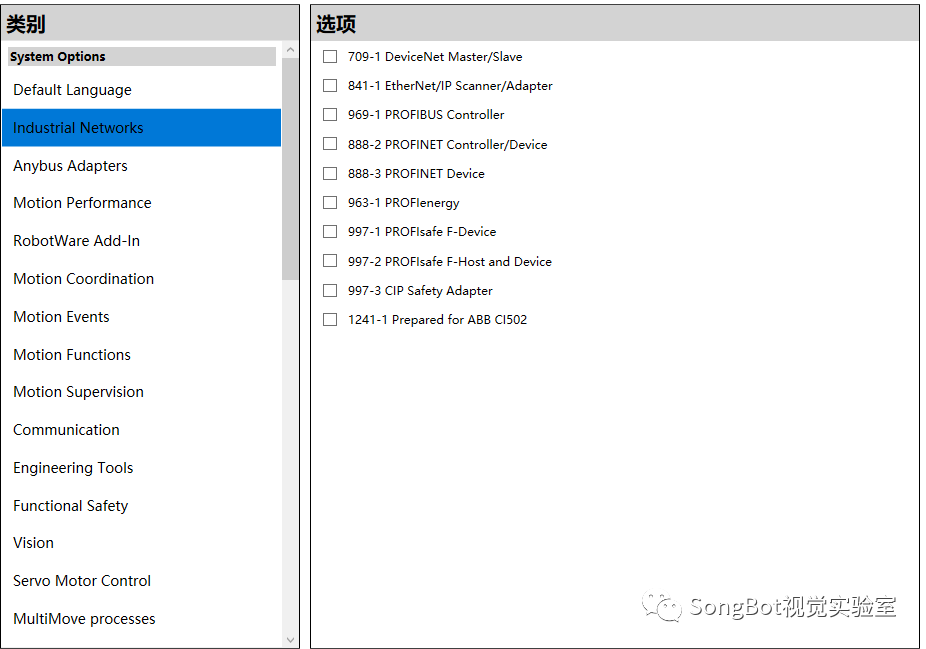The width and height of the screenshot is (926, 649).
Task: Select Motion Events category
Action: (142, 317)
